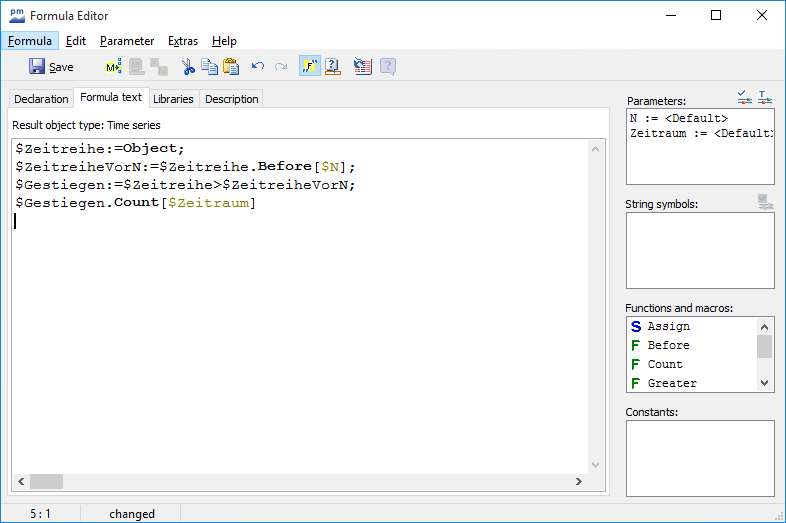Click the insert macro icon (M+)

(113, 67)
